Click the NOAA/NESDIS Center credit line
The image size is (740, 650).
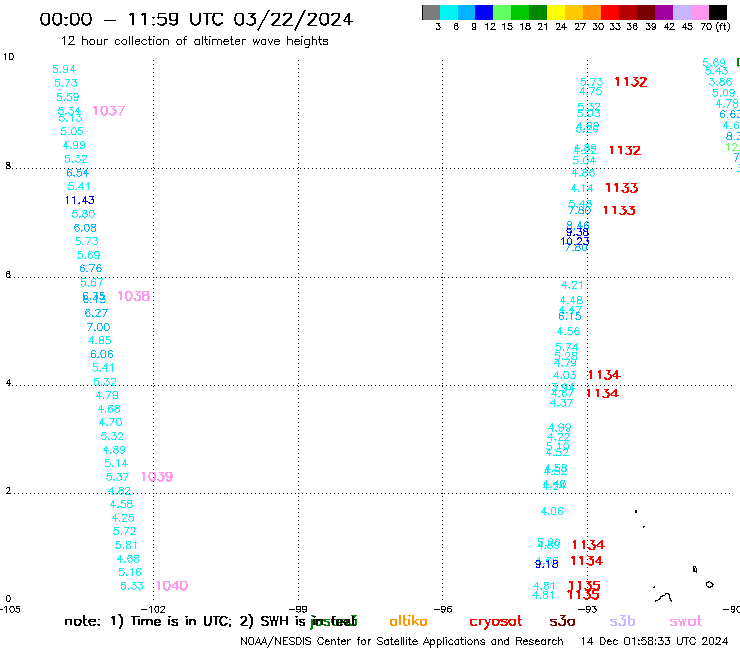[402, 641]
